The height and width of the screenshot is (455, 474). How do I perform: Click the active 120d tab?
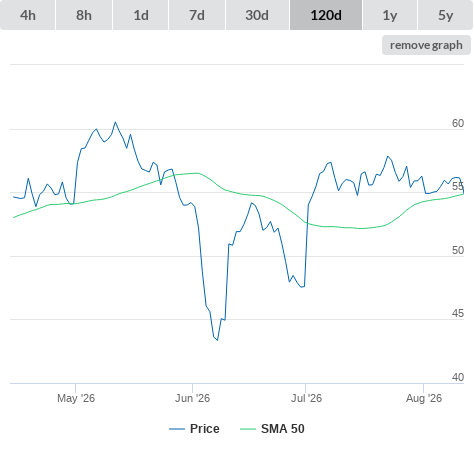point(326,15)
